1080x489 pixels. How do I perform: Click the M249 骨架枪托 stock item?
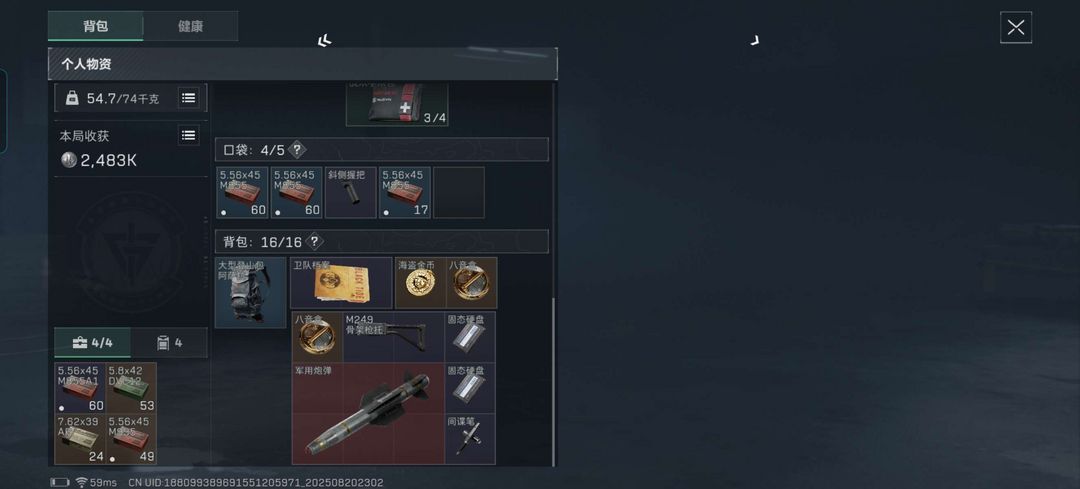tap(393, 337)
